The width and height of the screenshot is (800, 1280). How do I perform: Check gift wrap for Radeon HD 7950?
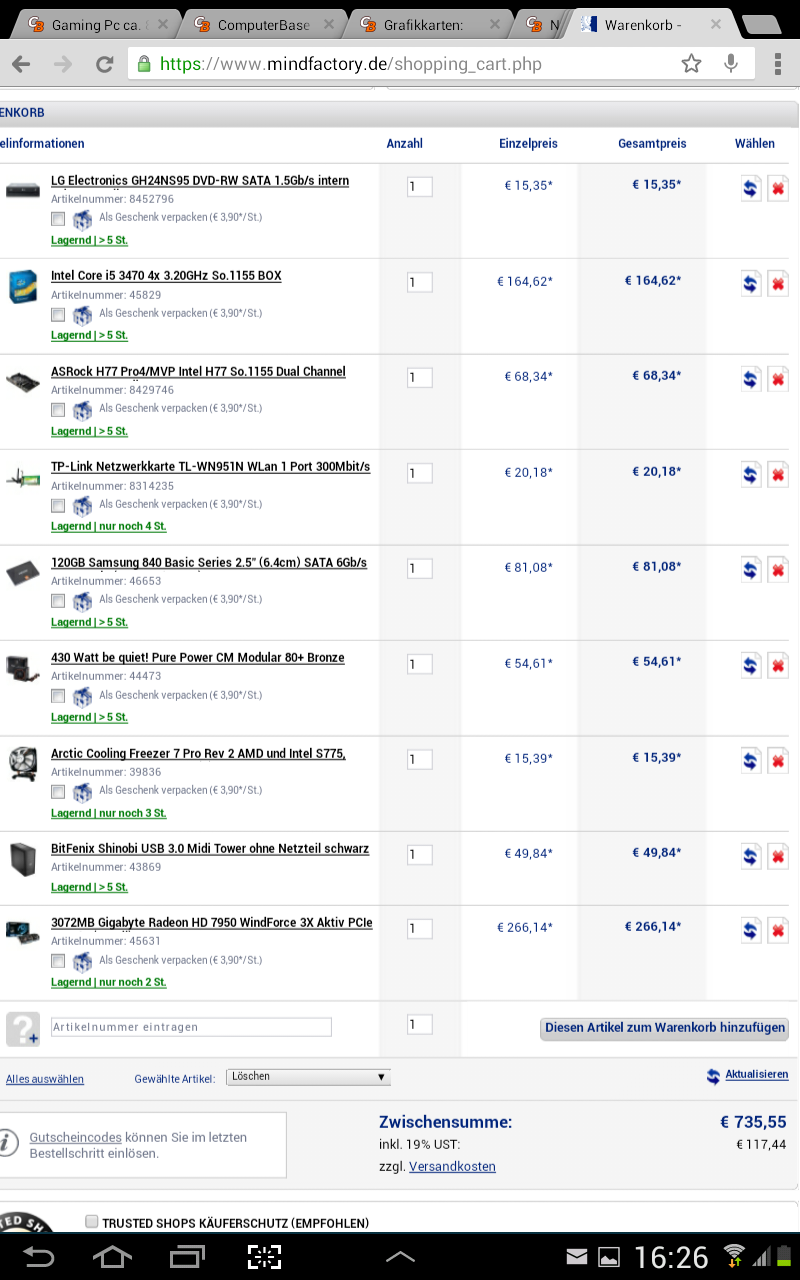pos(58,961)
